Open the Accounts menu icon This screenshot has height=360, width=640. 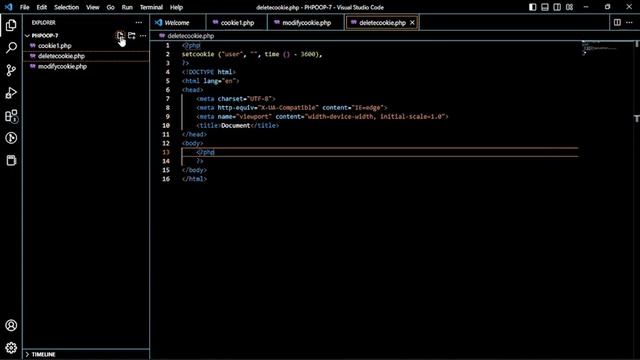[x=11, y=325]
